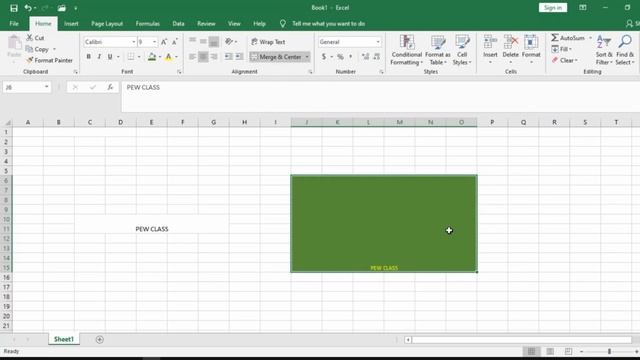Click the Save icon in quick access toolbar

tap(13, 8)
